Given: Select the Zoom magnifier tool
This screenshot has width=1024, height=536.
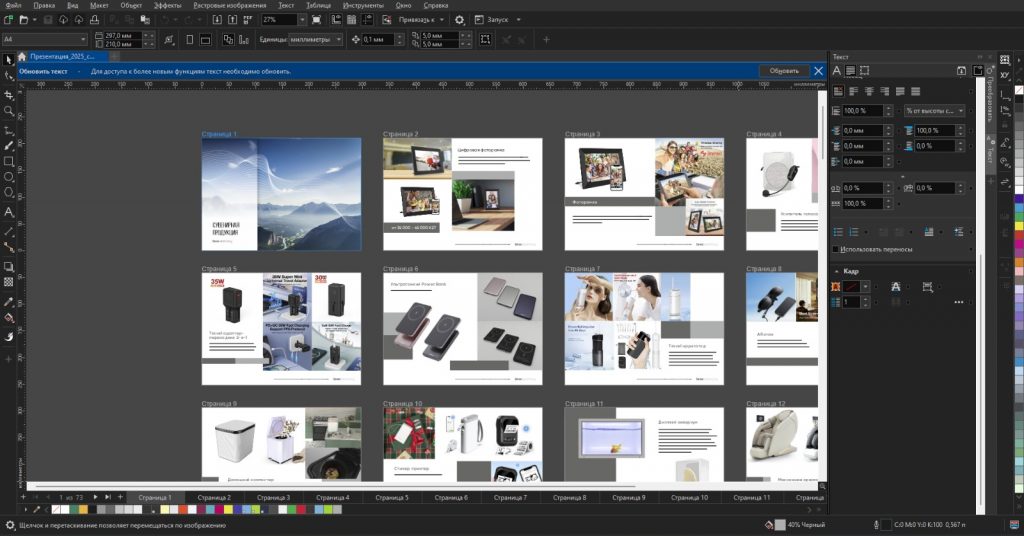Looking at the screenshot, I should coord(9,110).
